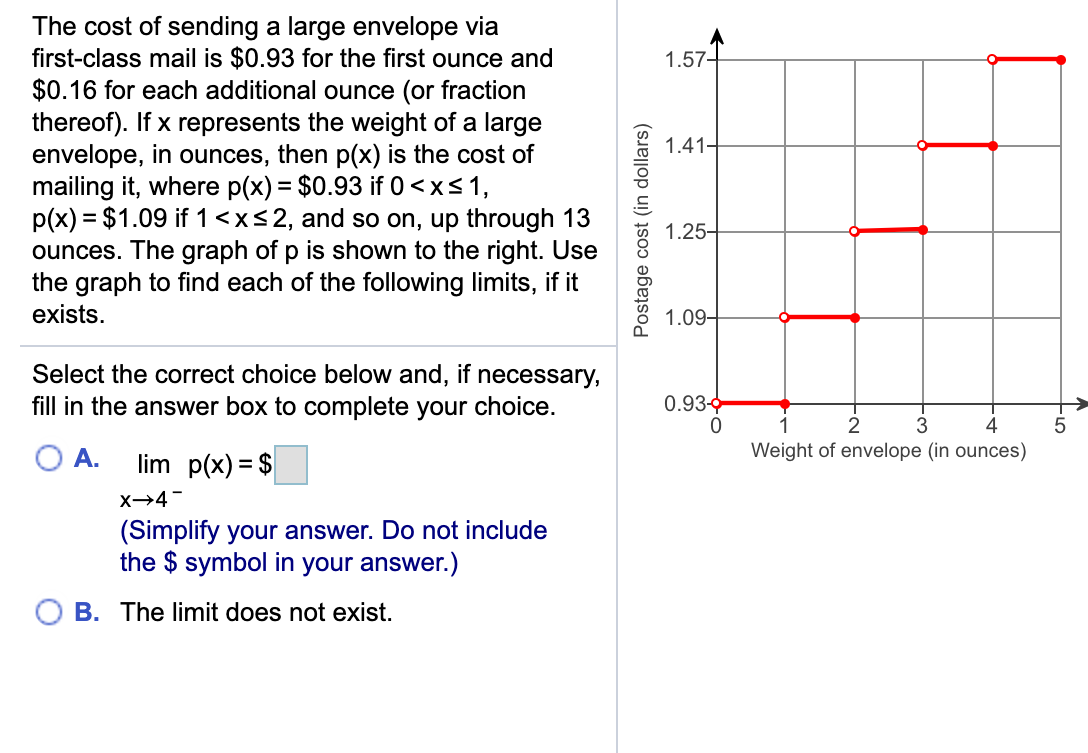Click the empty answer input box
The height and width of the screenshot is (753, 1088).
click(292, 465)
